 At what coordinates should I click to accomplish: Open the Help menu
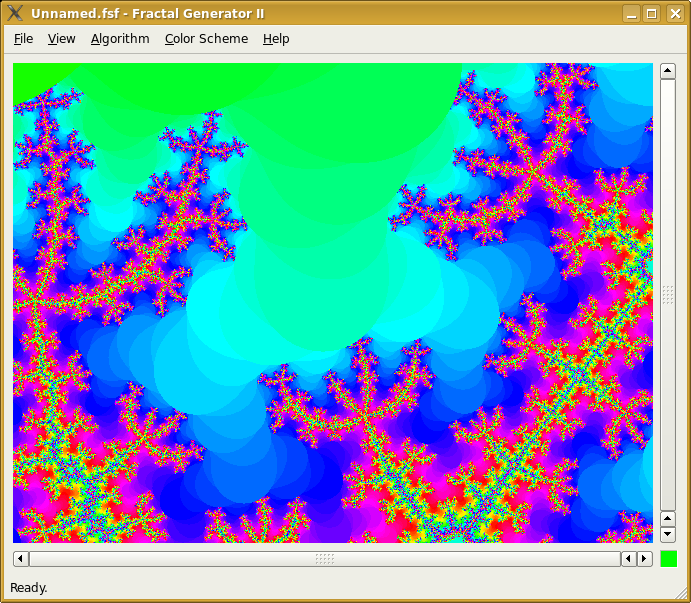pyautogui.click(x=276, y=39)
